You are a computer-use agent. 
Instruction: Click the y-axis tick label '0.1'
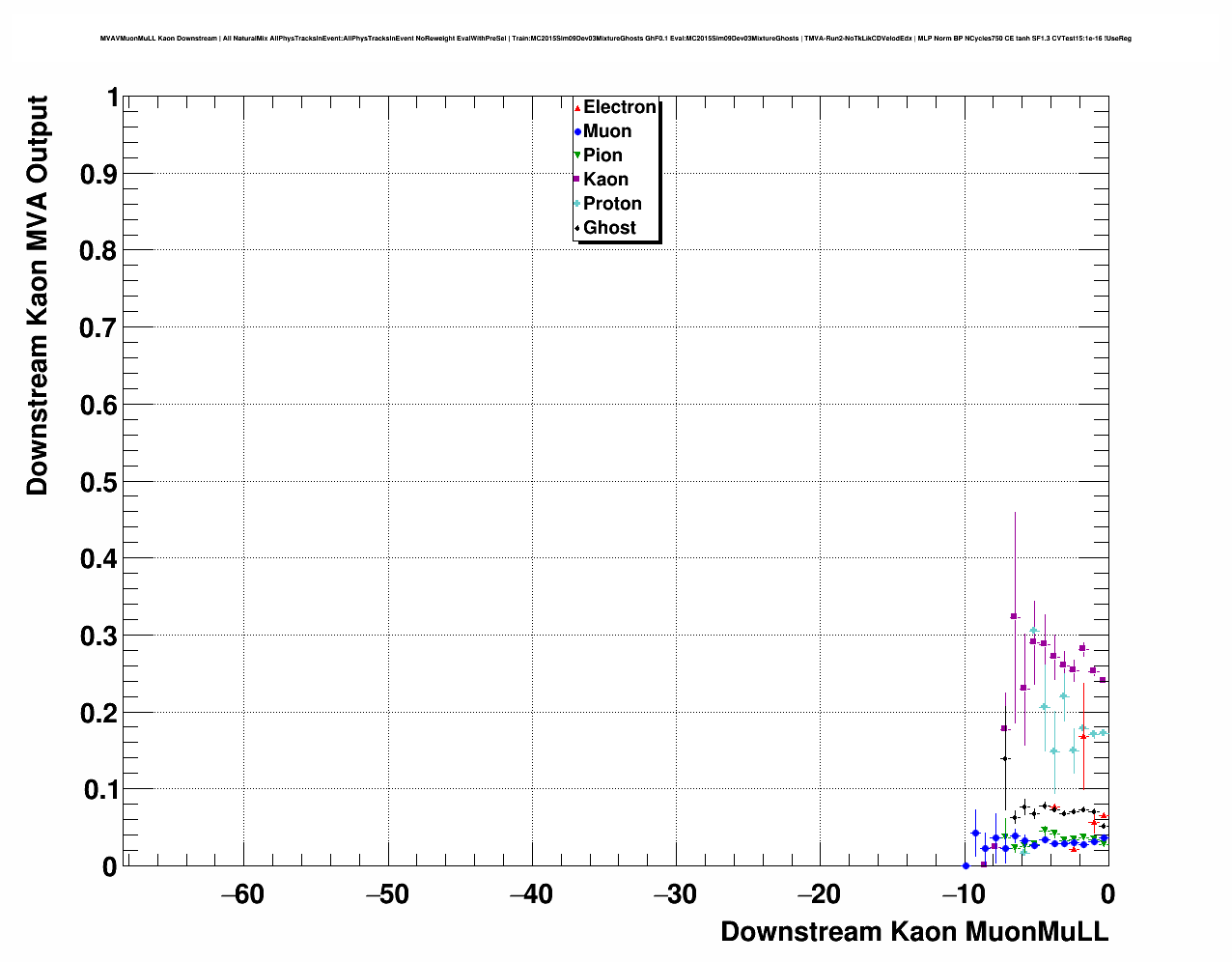pos(100,790)
